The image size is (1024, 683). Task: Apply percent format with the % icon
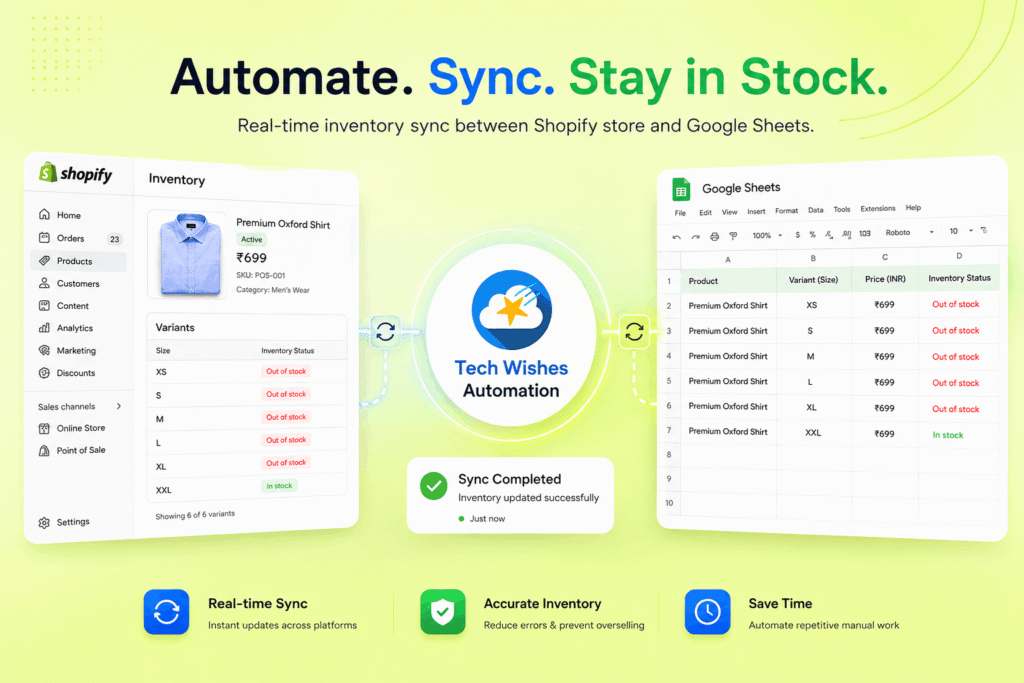pos(812,234)
